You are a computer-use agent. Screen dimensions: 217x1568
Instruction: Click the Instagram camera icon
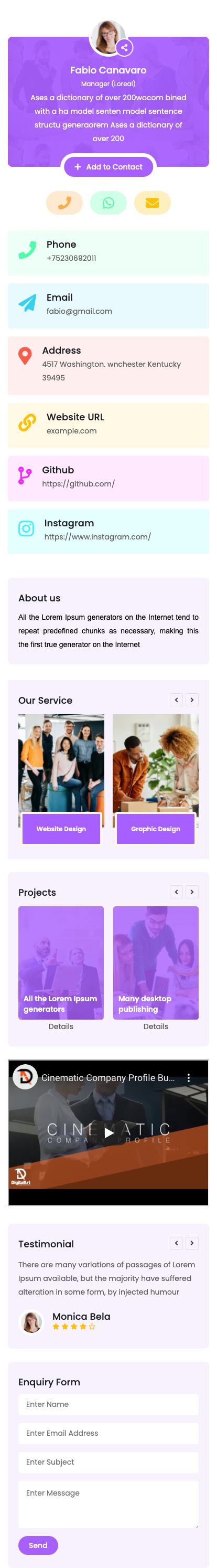coord(26,528)
